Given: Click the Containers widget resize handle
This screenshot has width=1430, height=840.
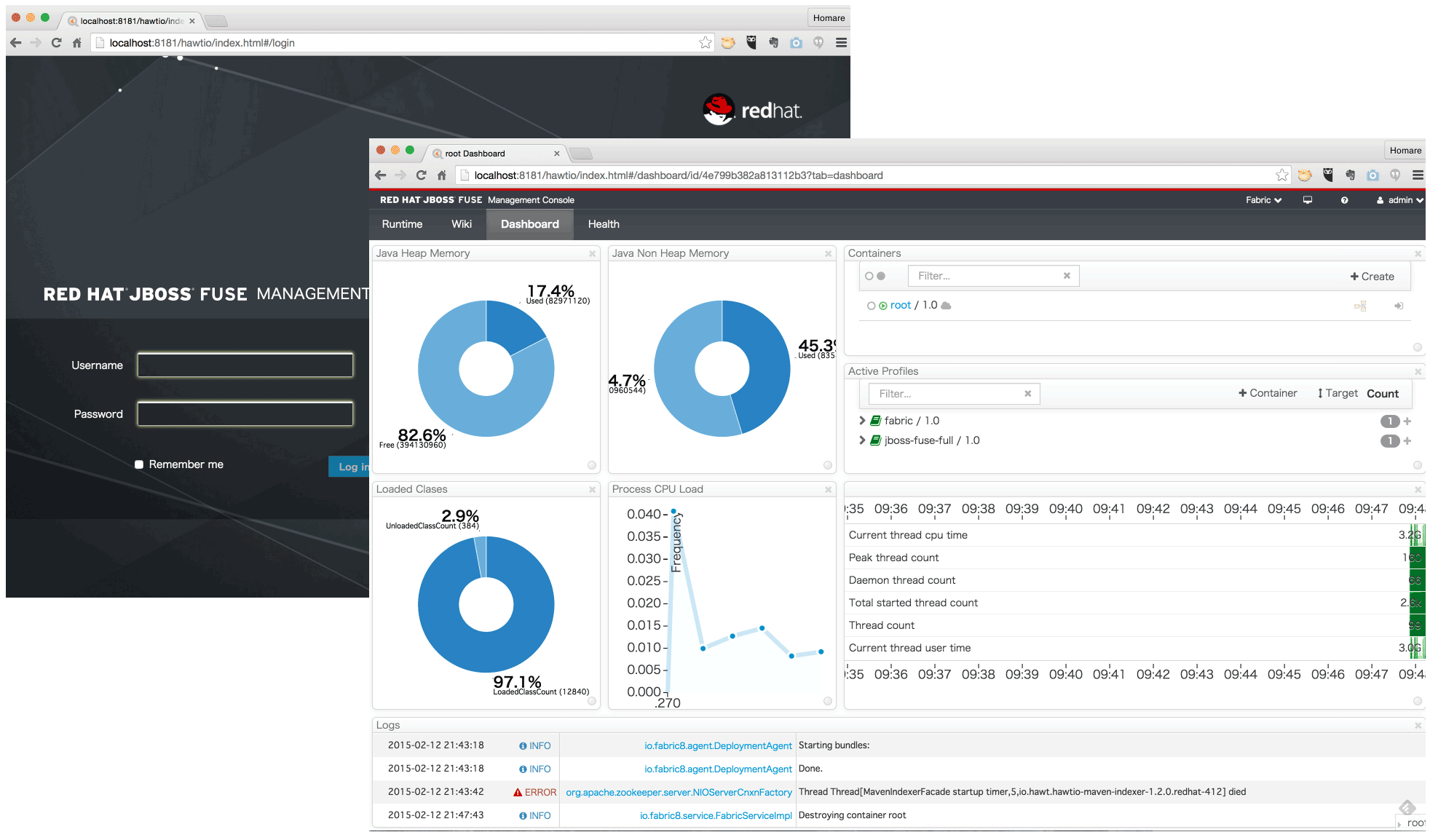Looking at the screenshot, I should click(x=1418, y=347).
